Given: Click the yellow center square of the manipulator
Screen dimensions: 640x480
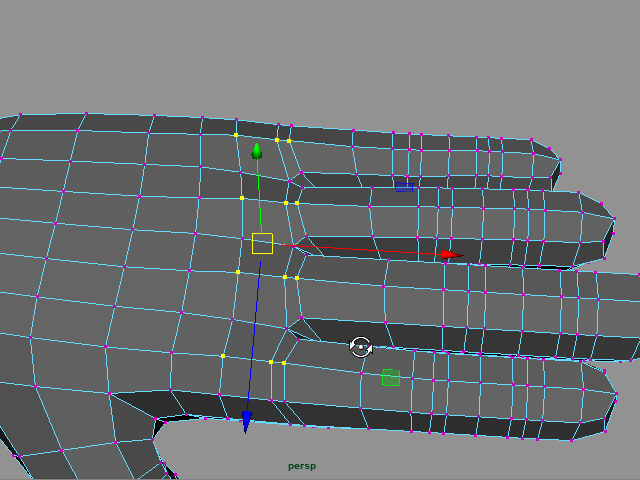Looking at the screenshot, I should [262, 244].
